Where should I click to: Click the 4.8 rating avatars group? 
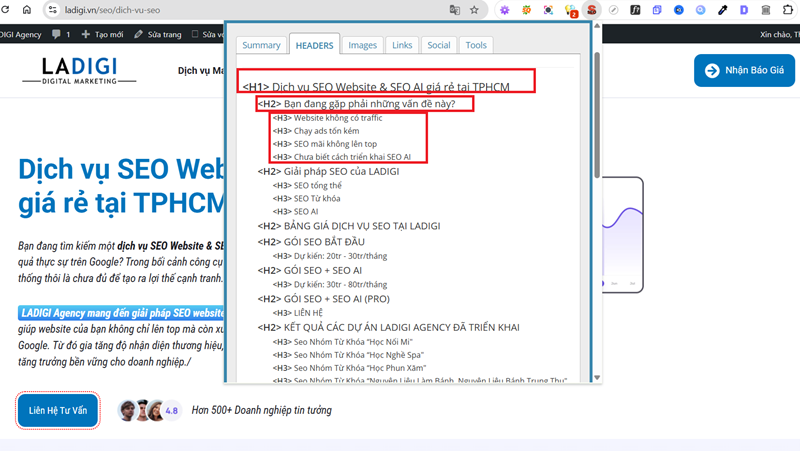pyautogui.click(x=149, y=410)
